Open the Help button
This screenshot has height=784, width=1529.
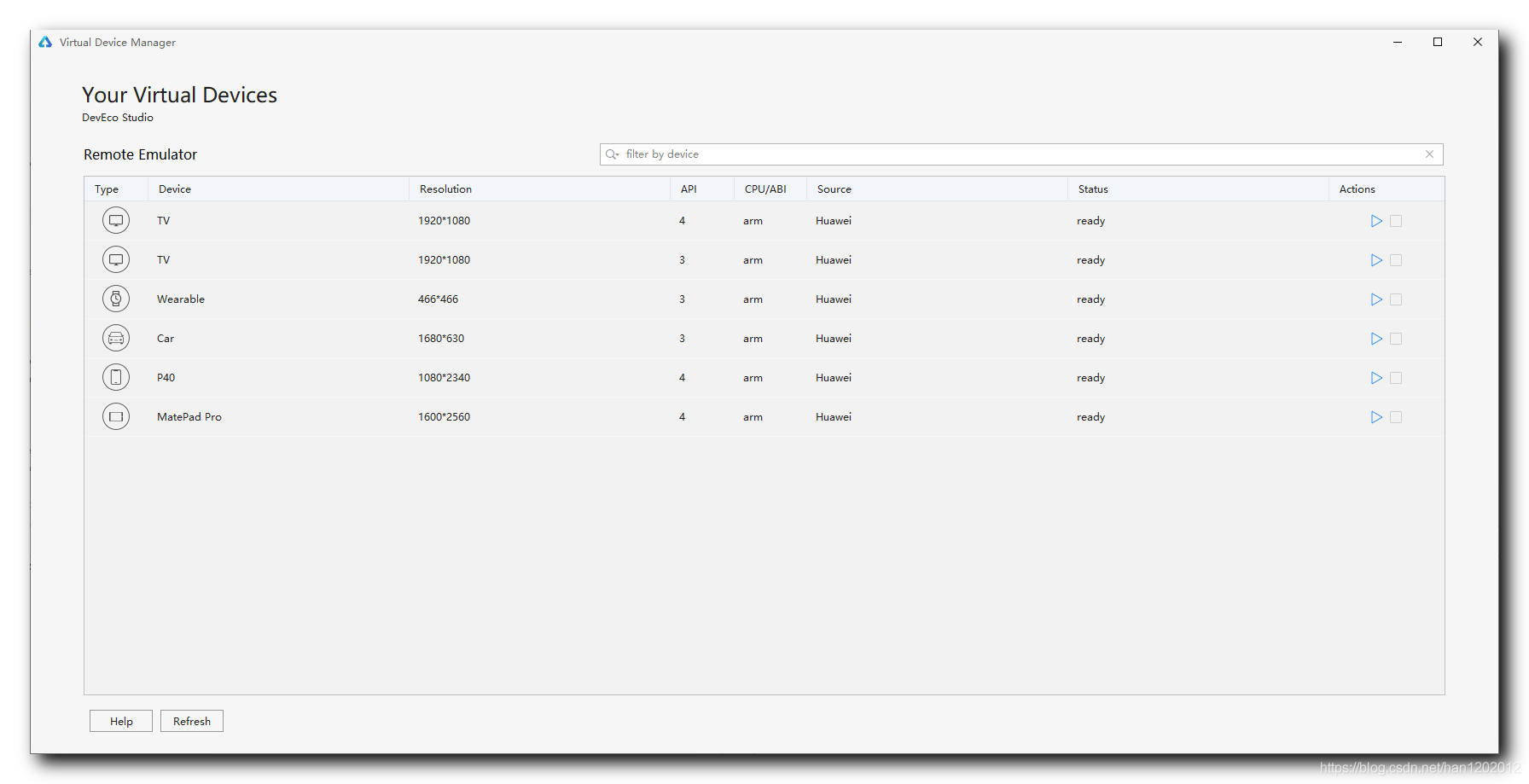click(121, 721)
